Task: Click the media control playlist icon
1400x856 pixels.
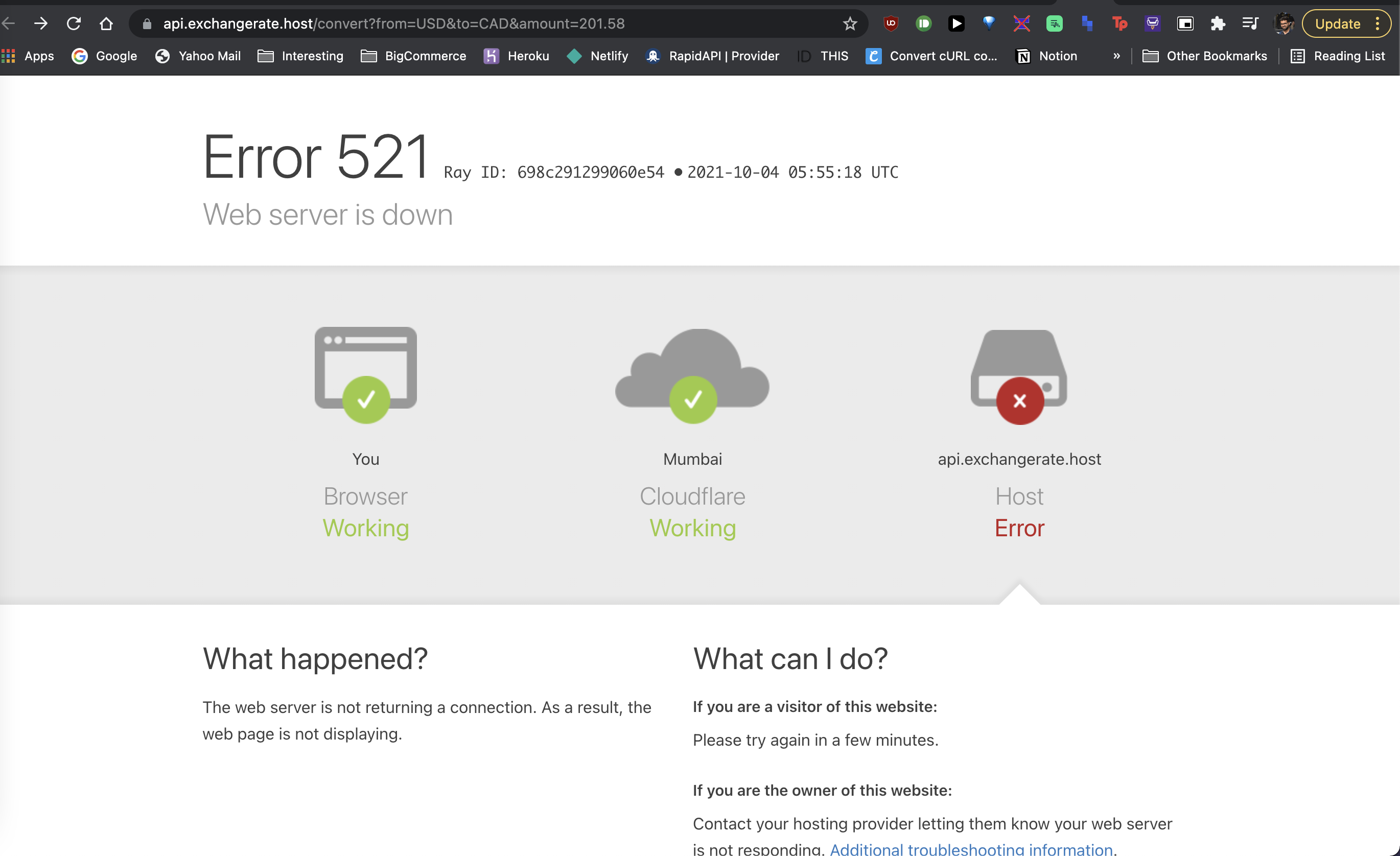Action: point(1250,23)
